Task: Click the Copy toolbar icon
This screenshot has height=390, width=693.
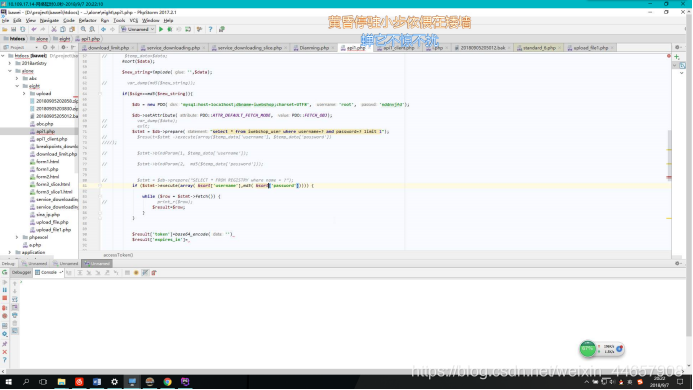Action: (63, 29)
